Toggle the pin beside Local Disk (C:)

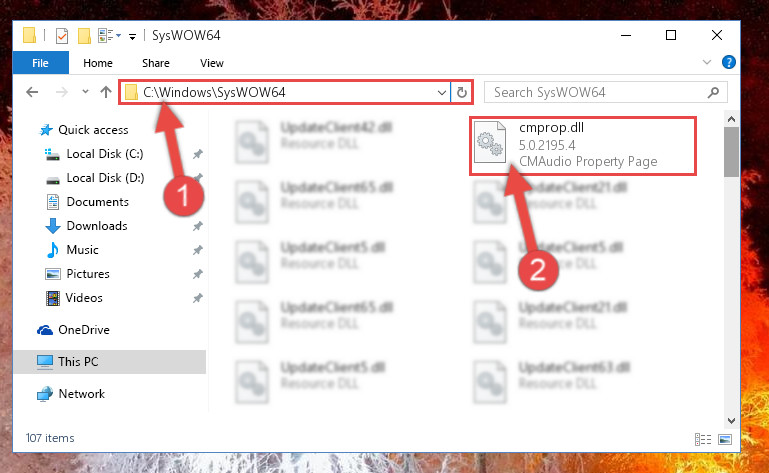pos(198,154)
